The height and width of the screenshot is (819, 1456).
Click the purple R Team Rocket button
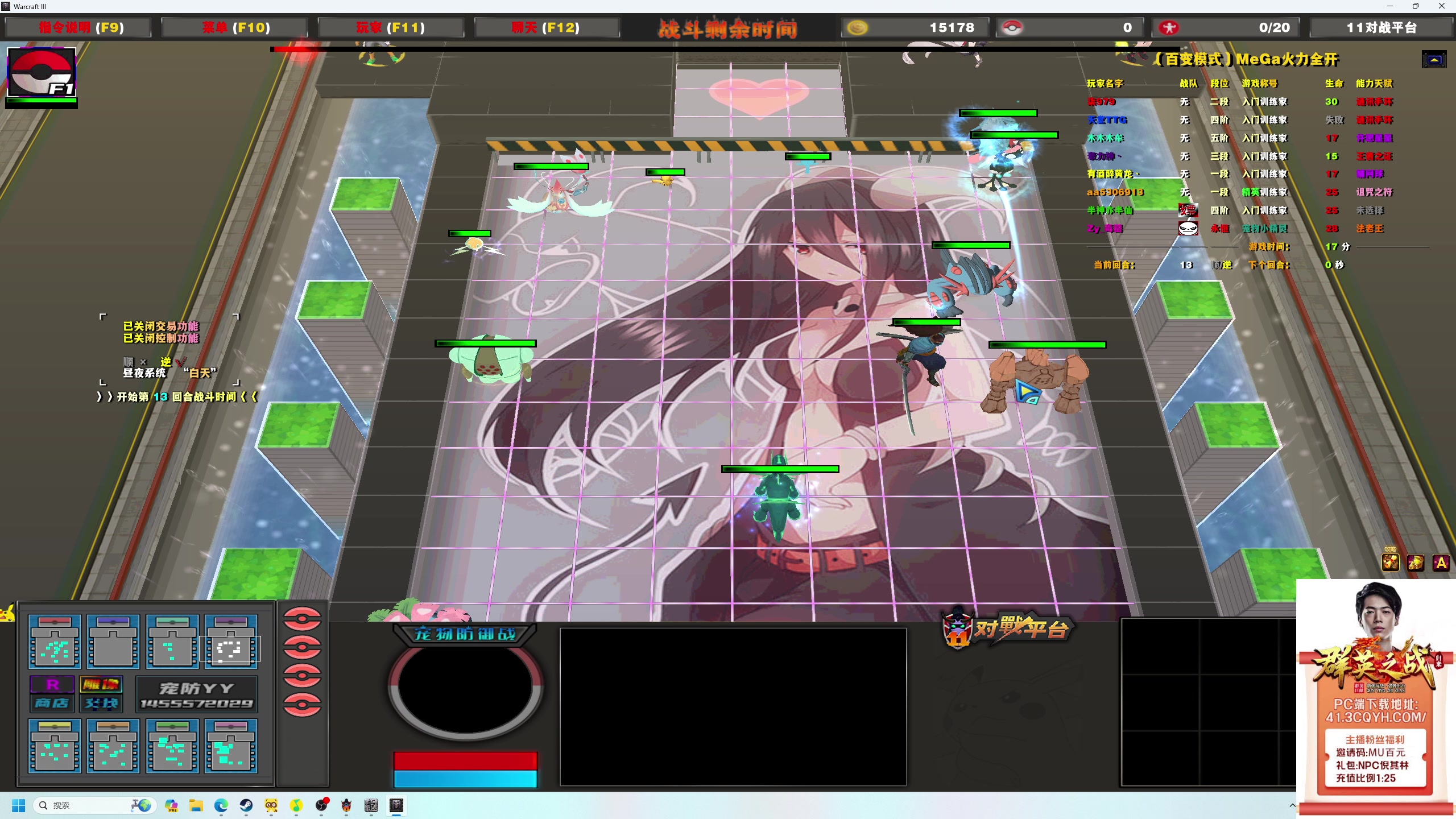click(52, 684)
